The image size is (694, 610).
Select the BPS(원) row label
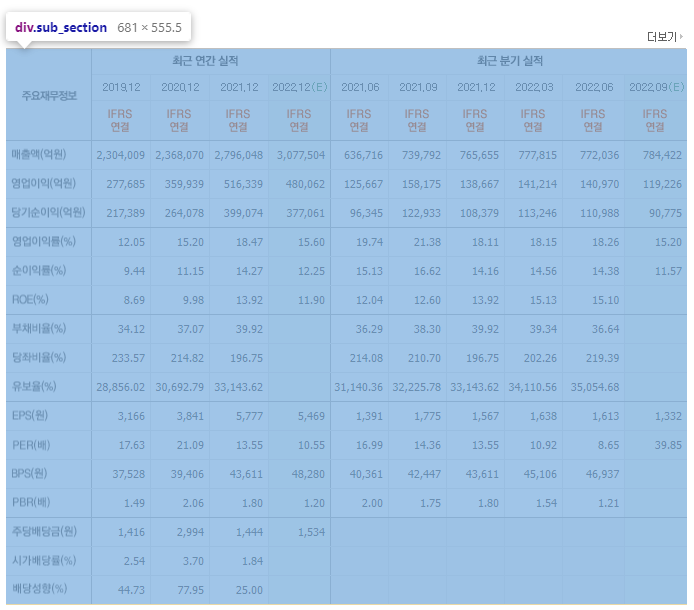[x=29, y=473]
